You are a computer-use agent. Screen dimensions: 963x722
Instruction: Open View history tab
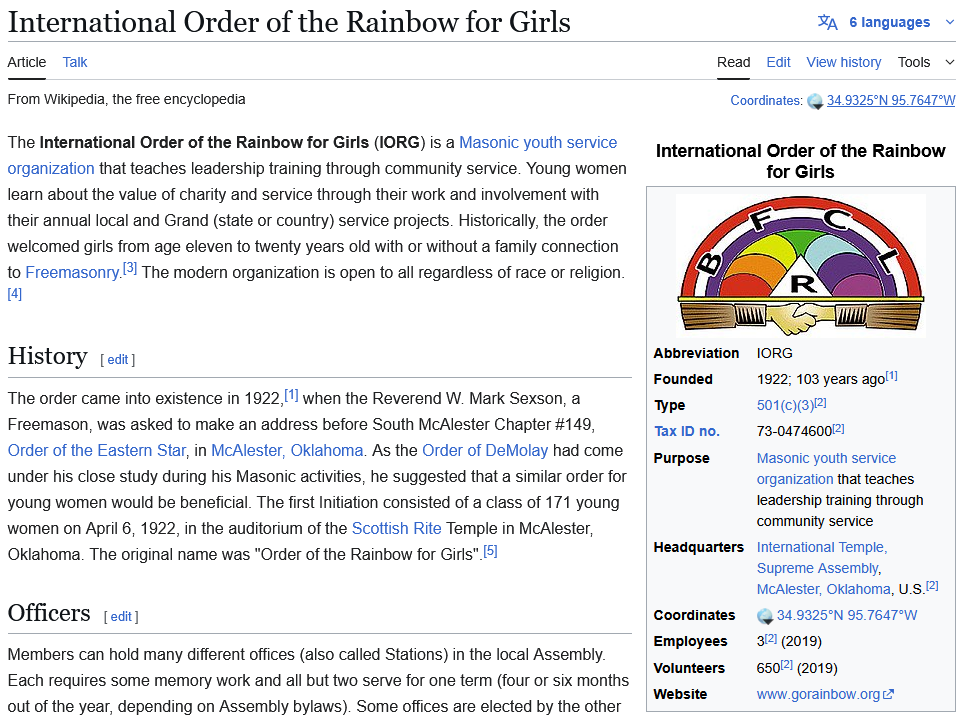pos(844,62)
